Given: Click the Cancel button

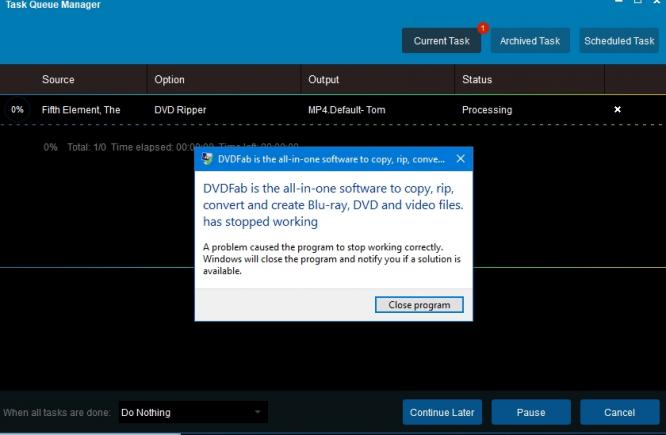Looking at the screenshot, I should 620,412.
